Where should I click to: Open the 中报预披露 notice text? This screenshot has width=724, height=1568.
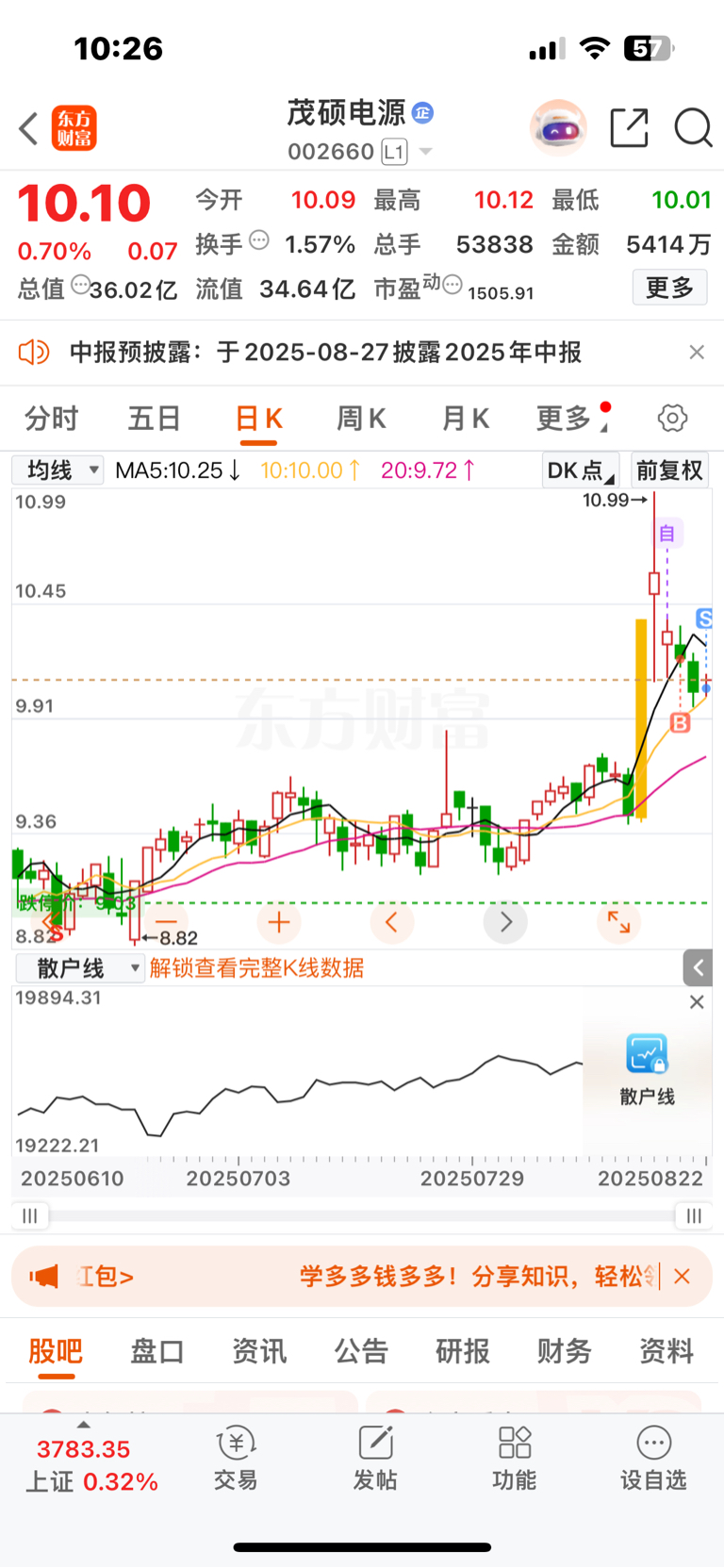point(325,353)
